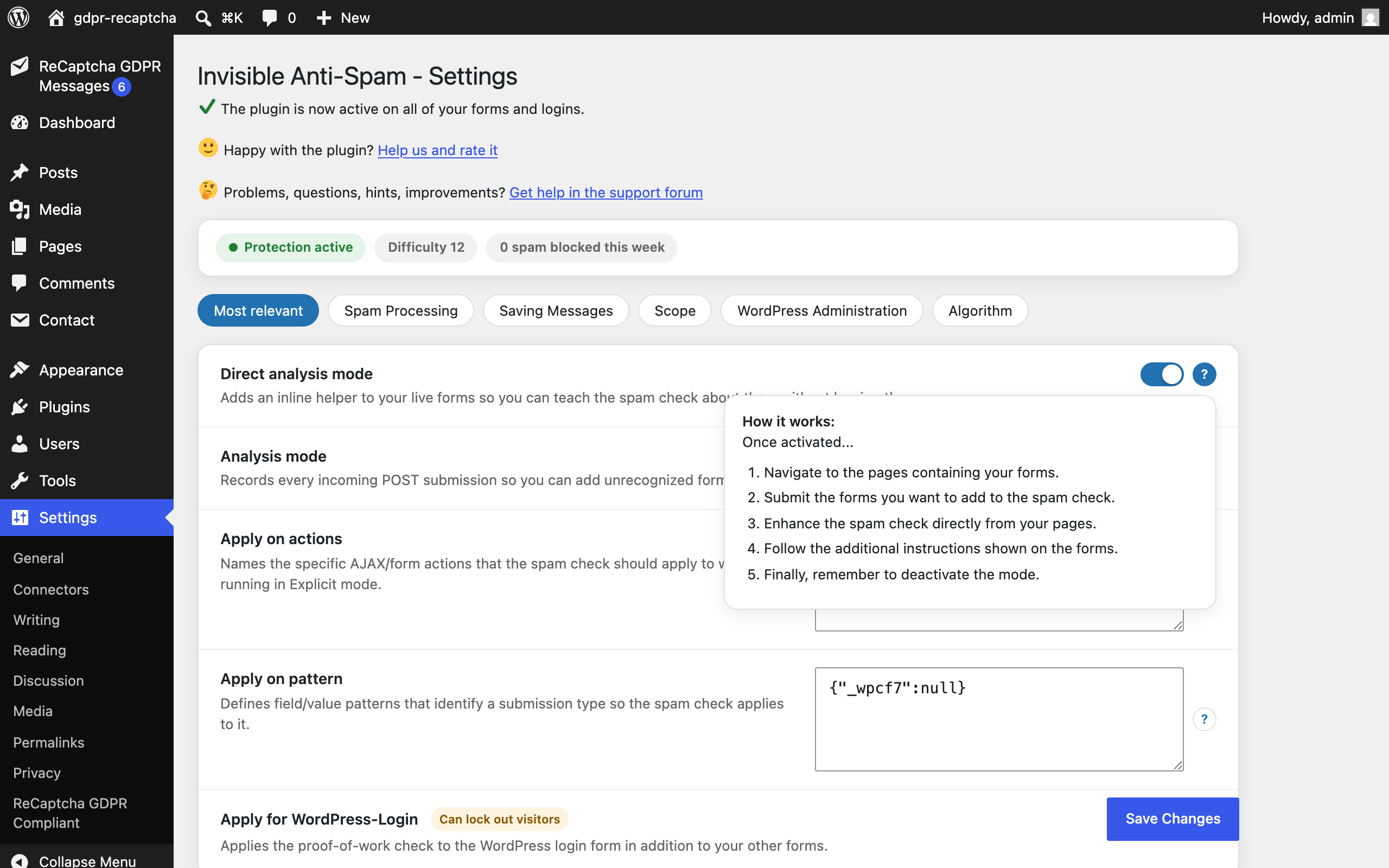
Task: Open the General settings submenu item
Action: point(39,558)
